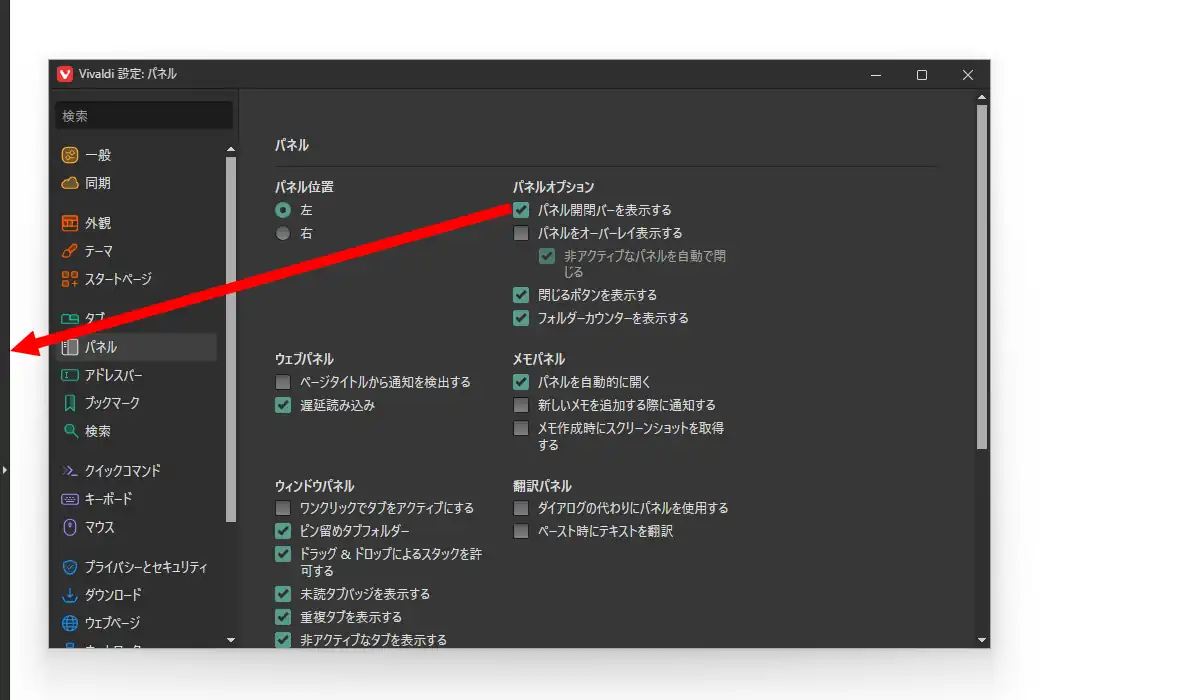Maximize the Vivaldi settings window
The height and width of the screenshot is (700, 1200).
click(922, 75)
